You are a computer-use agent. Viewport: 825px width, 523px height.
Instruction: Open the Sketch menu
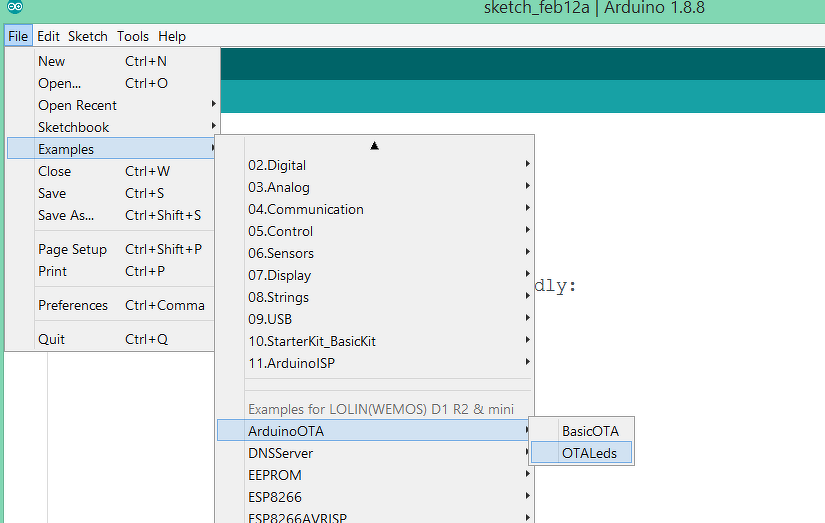point(87,36)
